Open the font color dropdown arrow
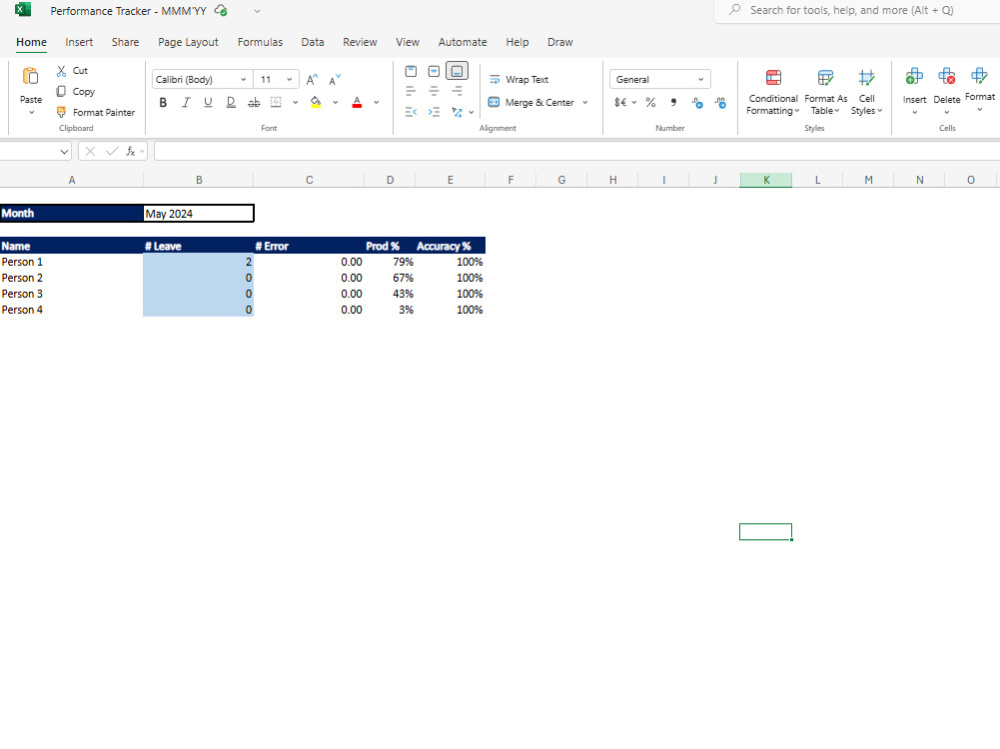The width and height of the screenshot is (1000, 749). coord(376,102)
